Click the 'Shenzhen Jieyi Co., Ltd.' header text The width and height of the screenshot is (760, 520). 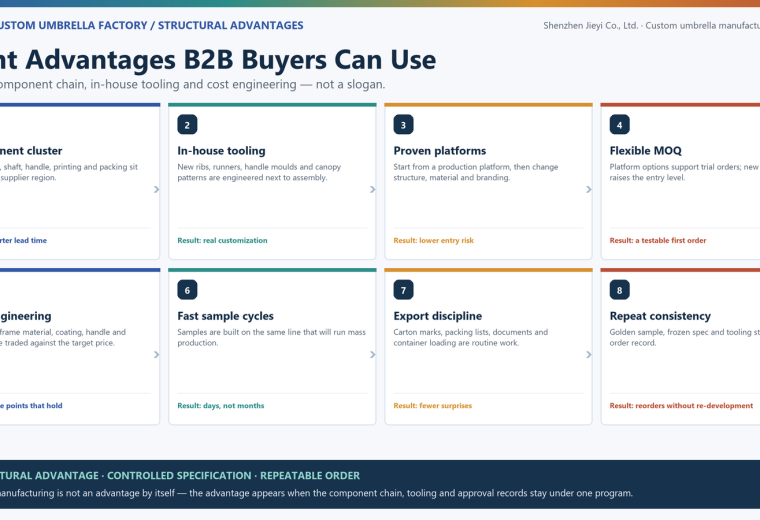coord(590,26)
